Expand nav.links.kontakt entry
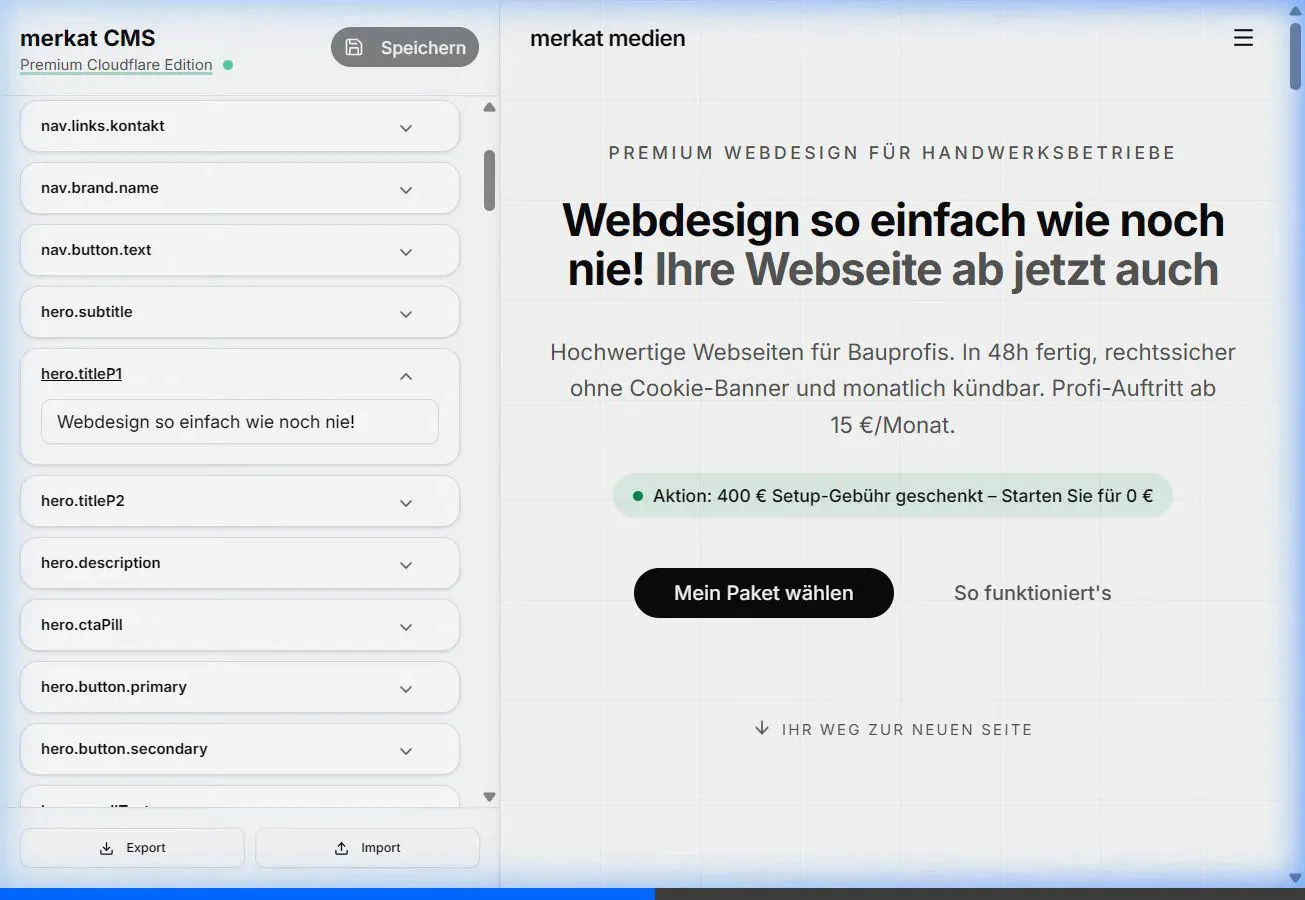 pyautogui.click(x=406, y=127)
